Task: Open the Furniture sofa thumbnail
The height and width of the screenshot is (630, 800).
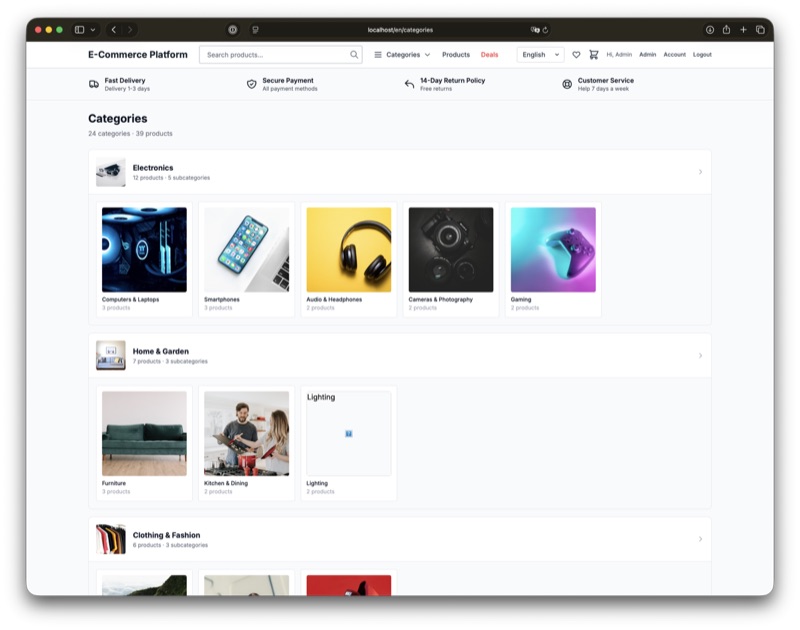Action: coord(144,434)
